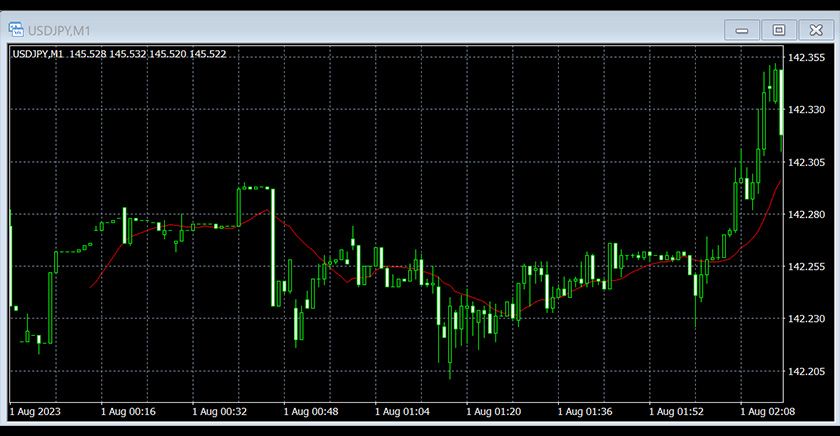Click the 142.355 price scale label

coord(806,58)
